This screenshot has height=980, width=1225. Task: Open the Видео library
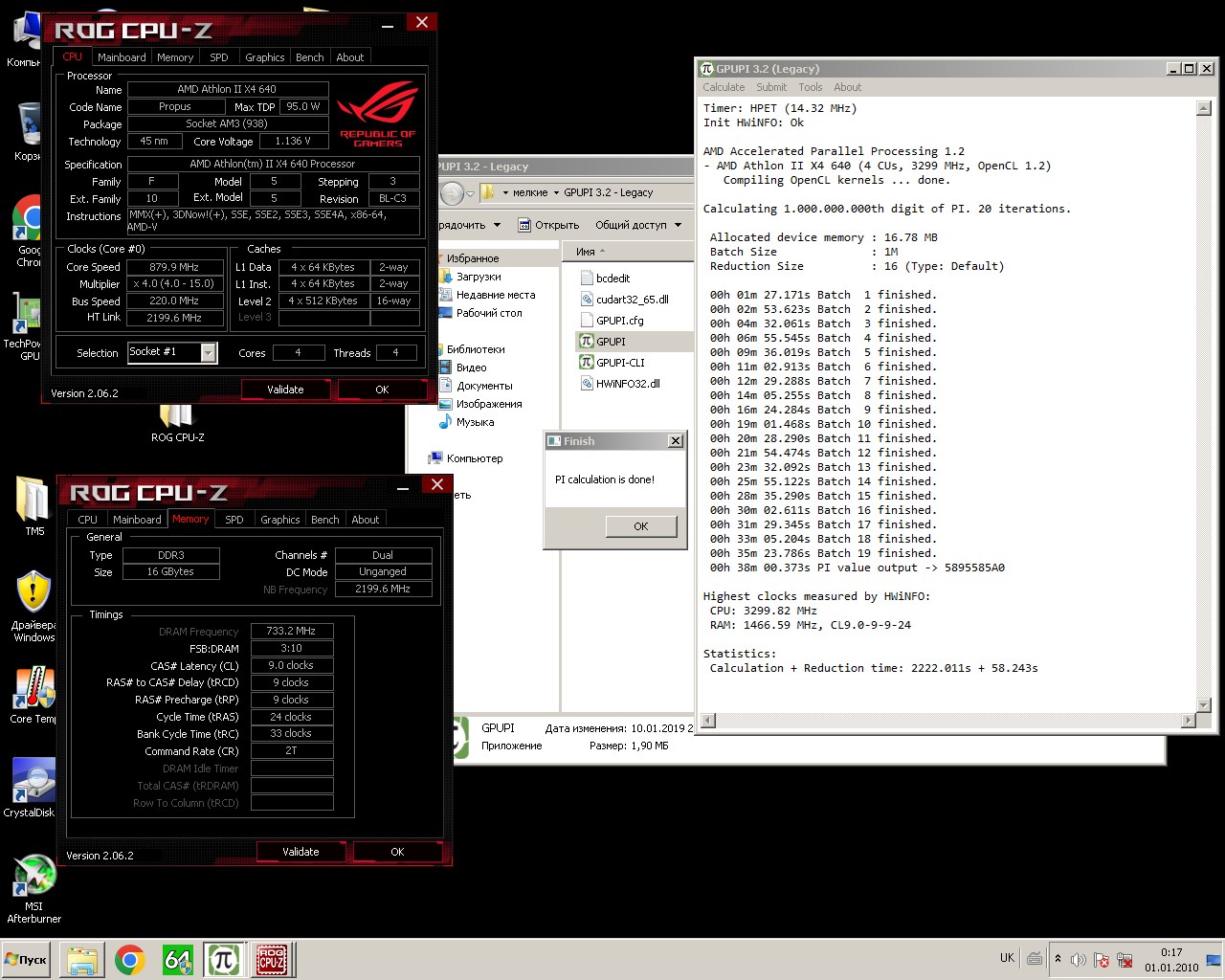click(x=463, y=367)
